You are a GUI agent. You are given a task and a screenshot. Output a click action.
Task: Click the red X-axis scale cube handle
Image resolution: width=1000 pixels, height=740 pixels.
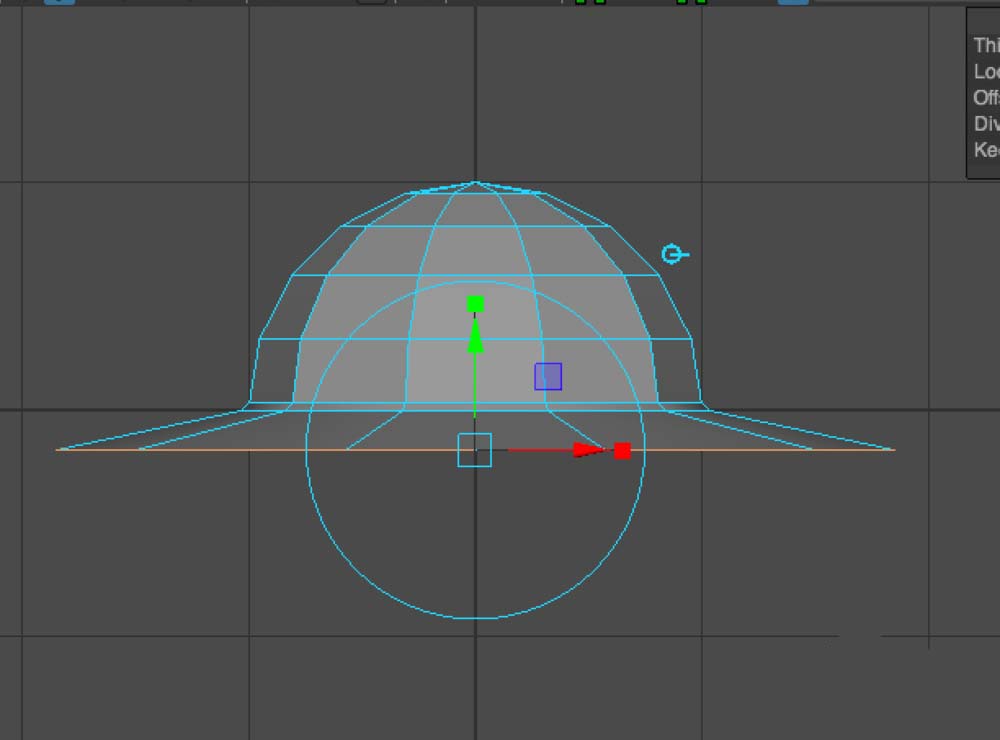click(622, 451)
